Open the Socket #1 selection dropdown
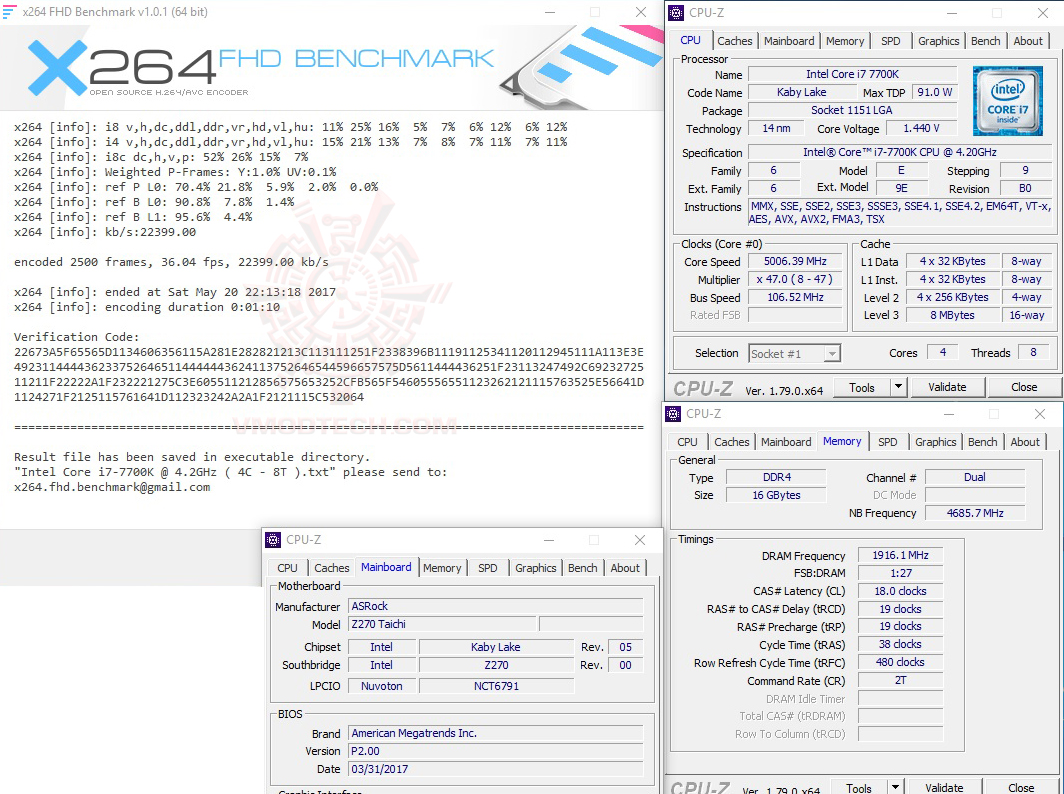 (x=832, y=352)
